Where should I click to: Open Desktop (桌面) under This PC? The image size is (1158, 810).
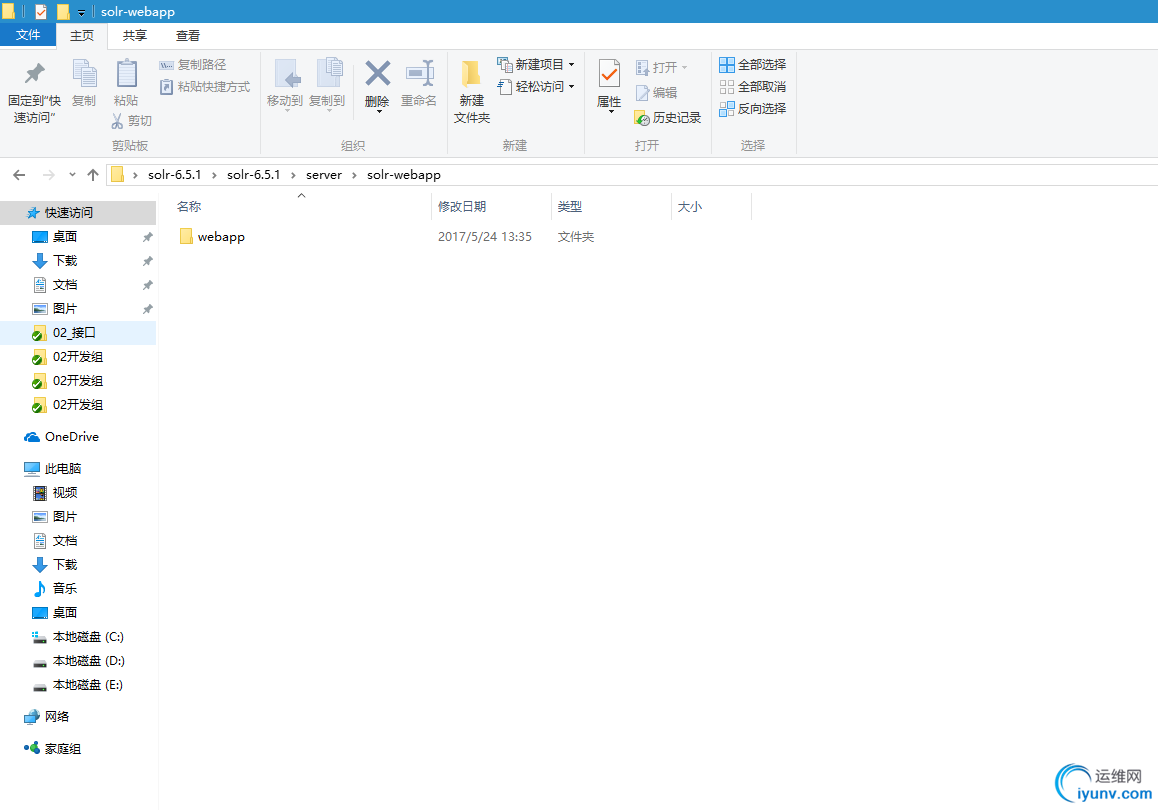[55, 612]
